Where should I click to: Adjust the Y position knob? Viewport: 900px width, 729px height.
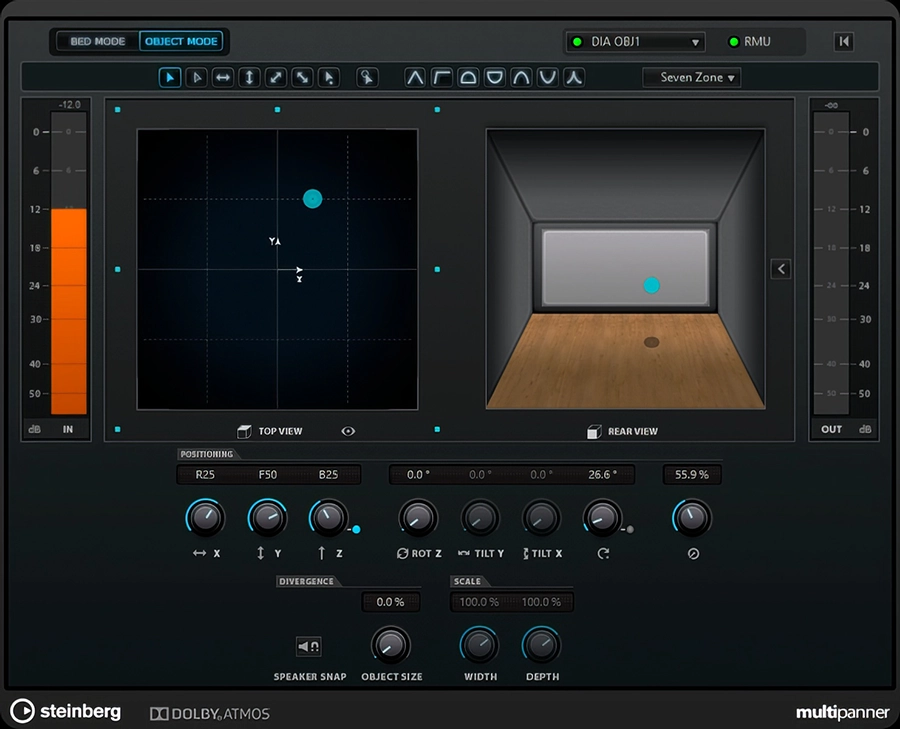click(x=267, y=518)
